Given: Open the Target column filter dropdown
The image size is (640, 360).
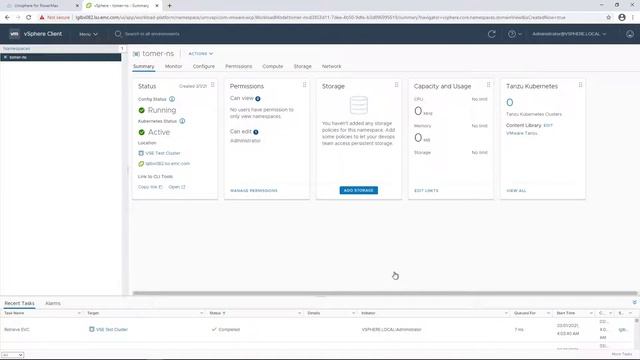Looking at the screenshot, I should (x=201, y=313).
